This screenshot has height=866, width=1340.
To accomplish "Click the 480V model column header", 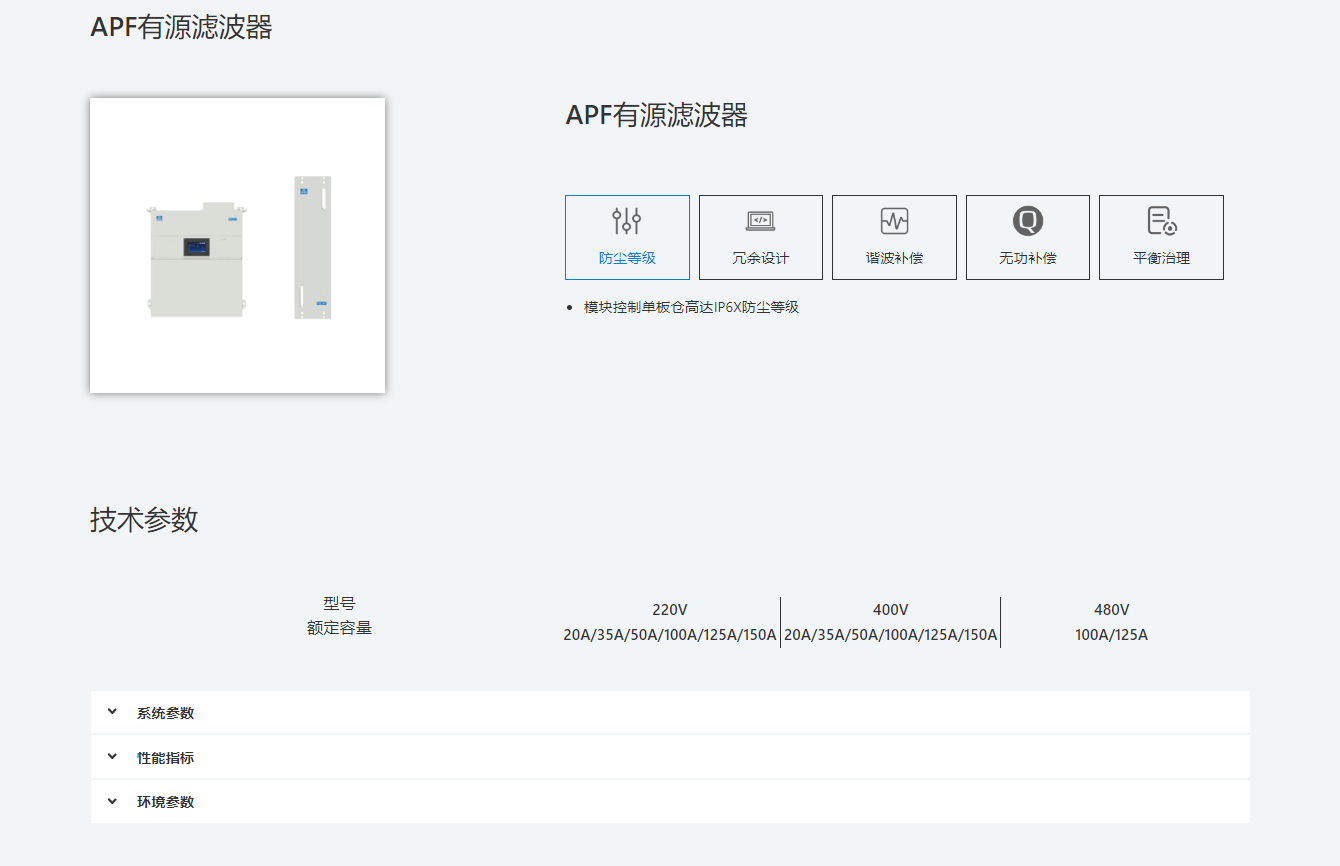I will 1111,610.
